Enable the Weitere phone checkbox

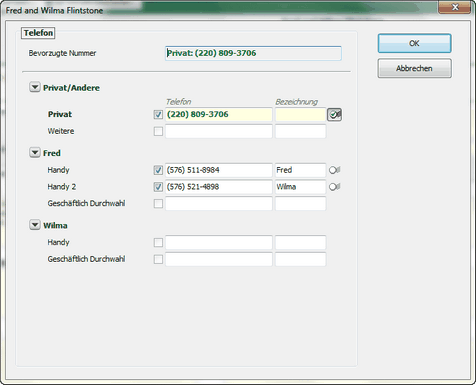tap(158, 131)
